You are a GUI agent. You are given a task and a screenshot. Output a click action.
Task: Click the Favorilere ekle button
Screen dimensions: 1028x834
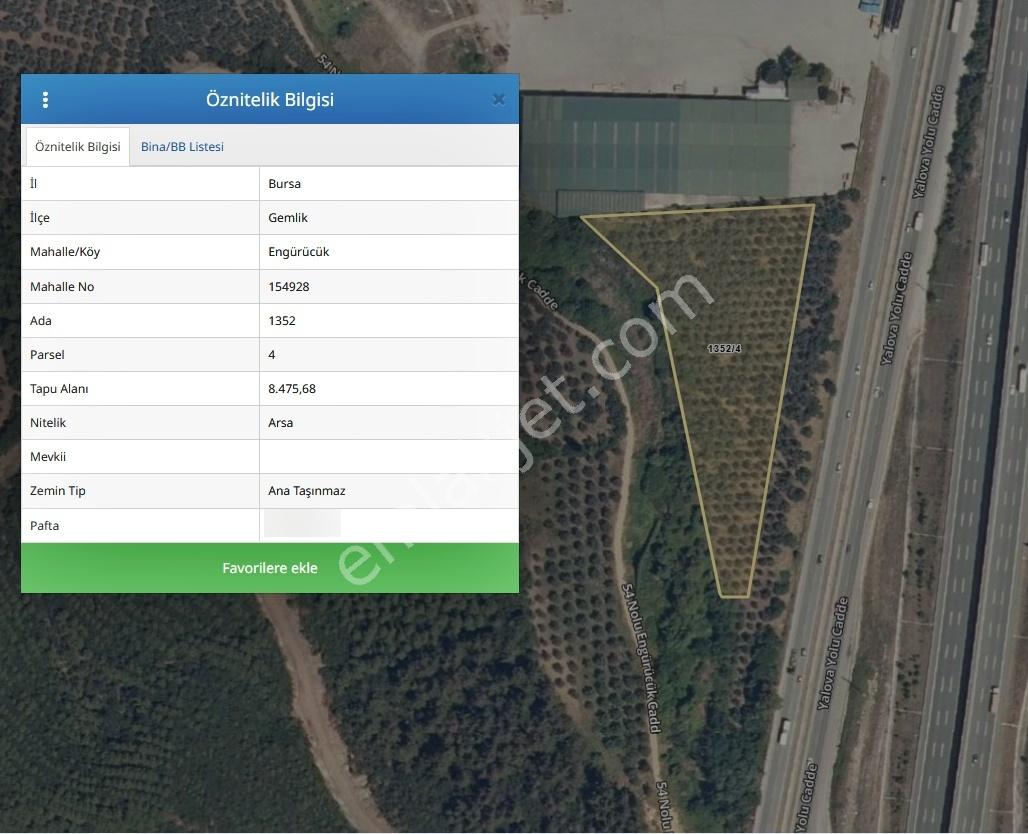(x=269, y=568)
